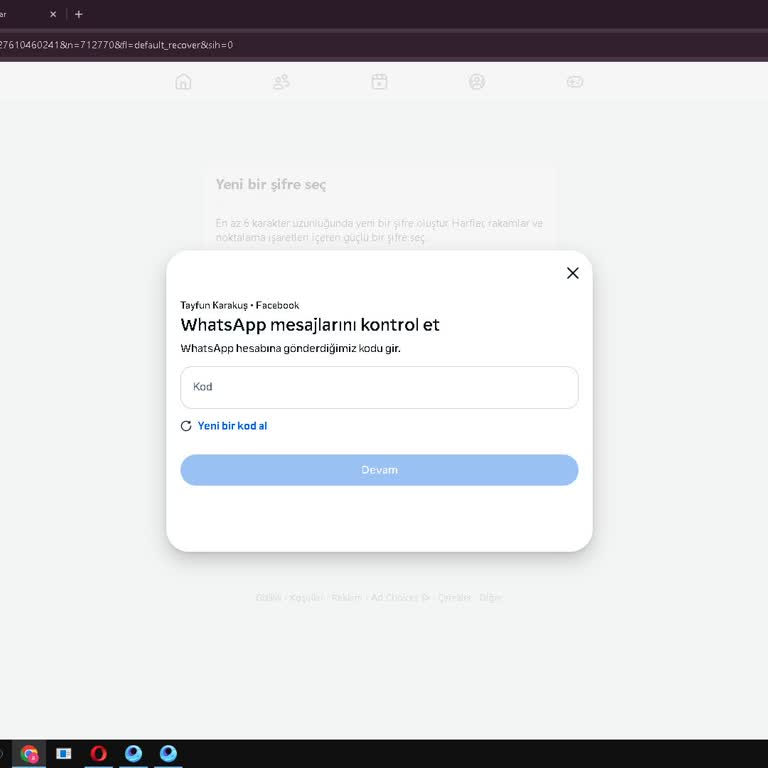This screenshot has height=768, width=768.
Task: Click the 'WhatsApp mesajlarını kontrol et' heading
Action: (x=310, y=325)
